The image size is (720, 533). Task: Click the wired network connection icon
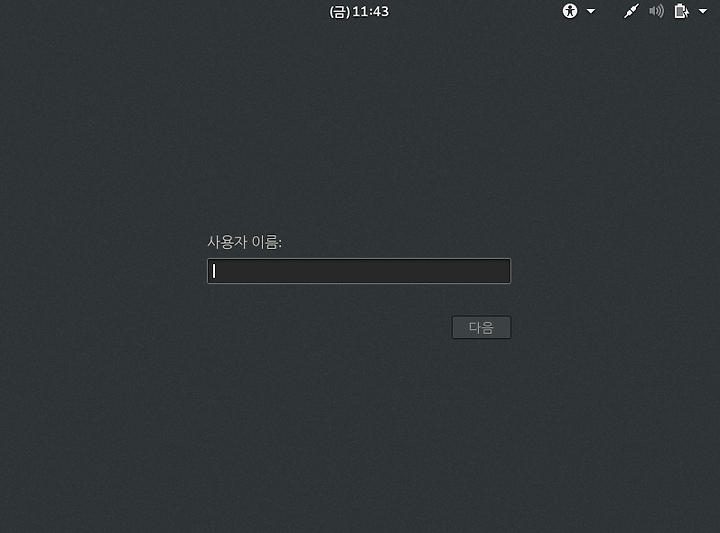tap(631, 11)
